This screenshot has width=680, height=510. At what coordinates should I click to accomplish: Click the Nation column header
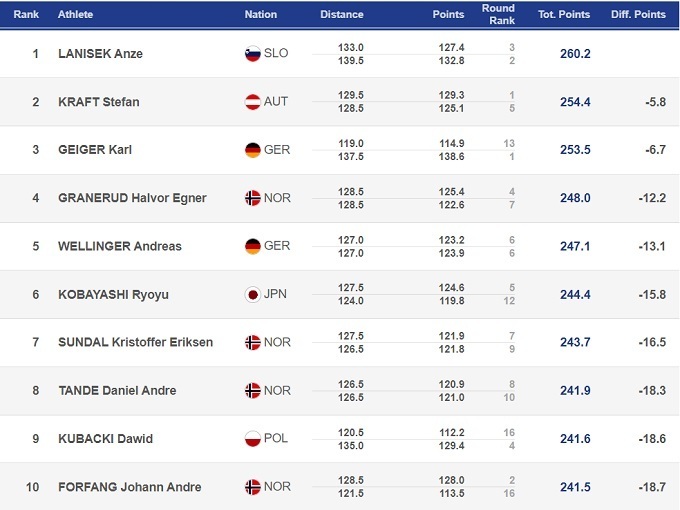pos(261,15)
